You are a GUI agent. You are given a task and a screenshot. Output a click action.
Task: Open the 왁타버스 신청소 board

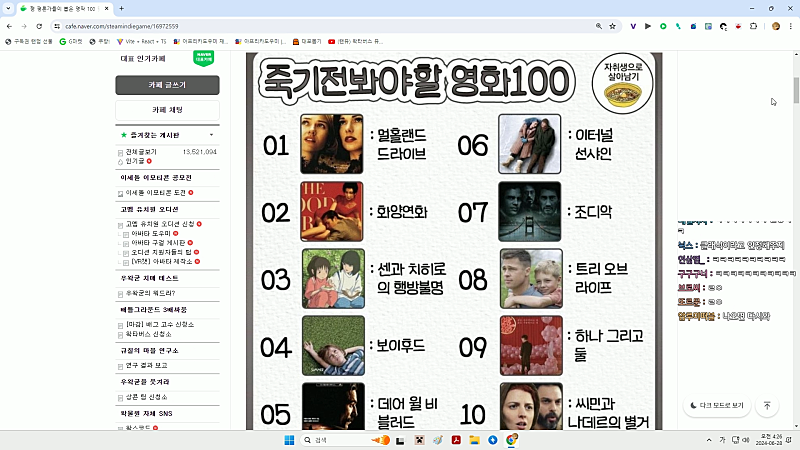pyautogui.click(x=148, y=334)
